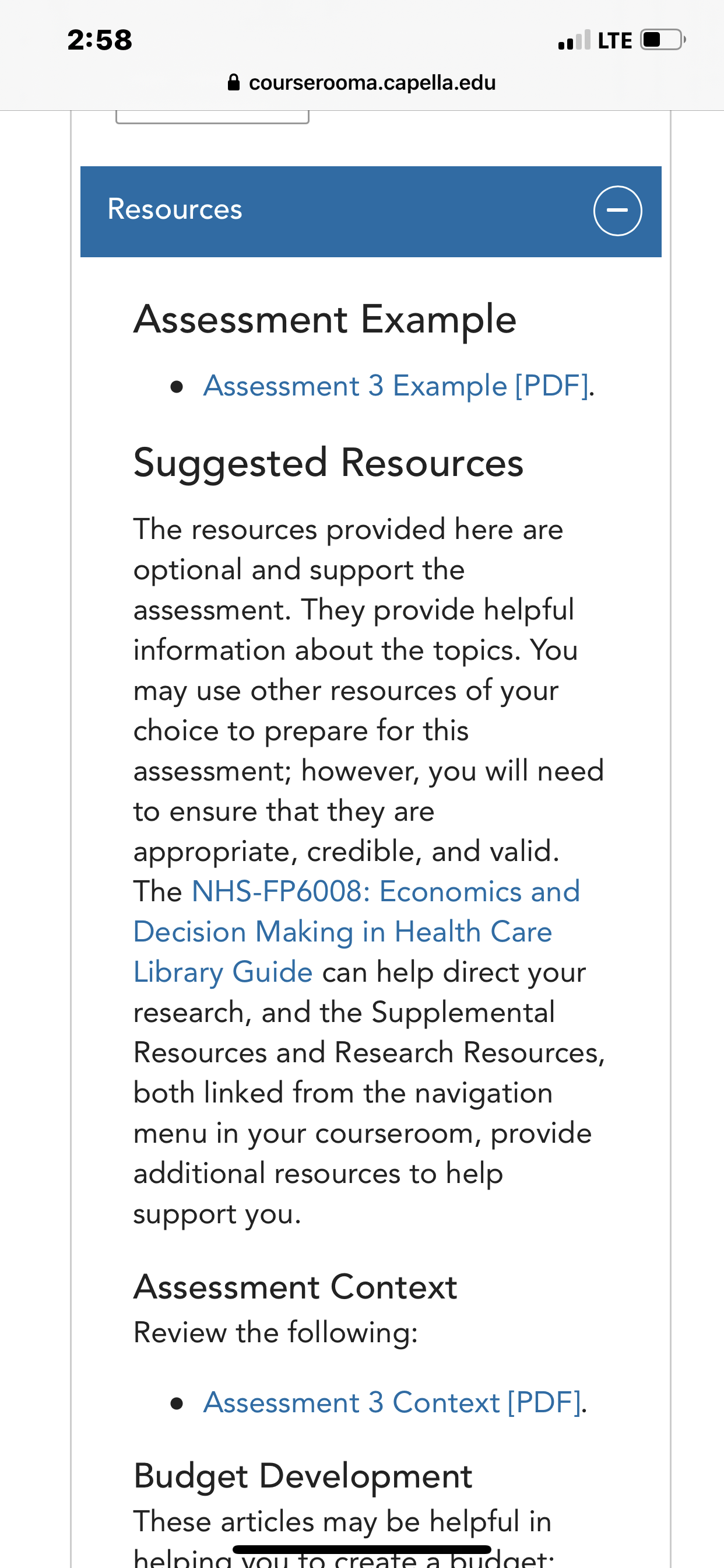Tap the lock icon in address bar
724x1568 pixels.
pyautogui.click(x=234, y=82)
